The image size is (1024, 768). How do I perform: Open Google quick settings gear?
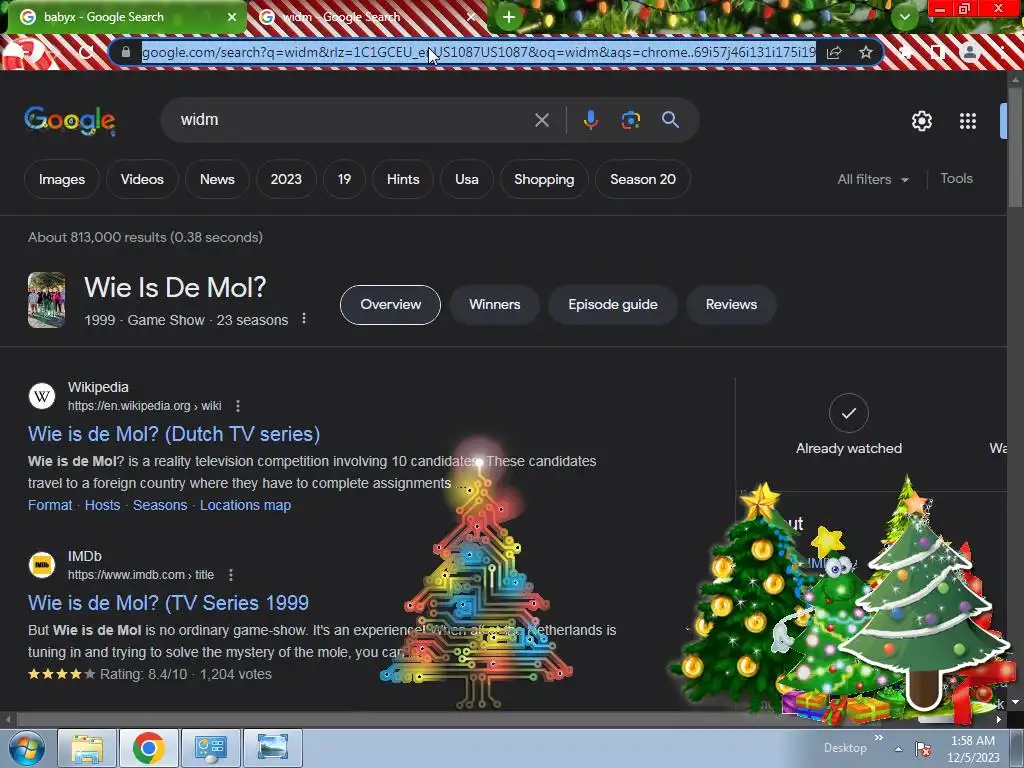click(x=921, y=121)
